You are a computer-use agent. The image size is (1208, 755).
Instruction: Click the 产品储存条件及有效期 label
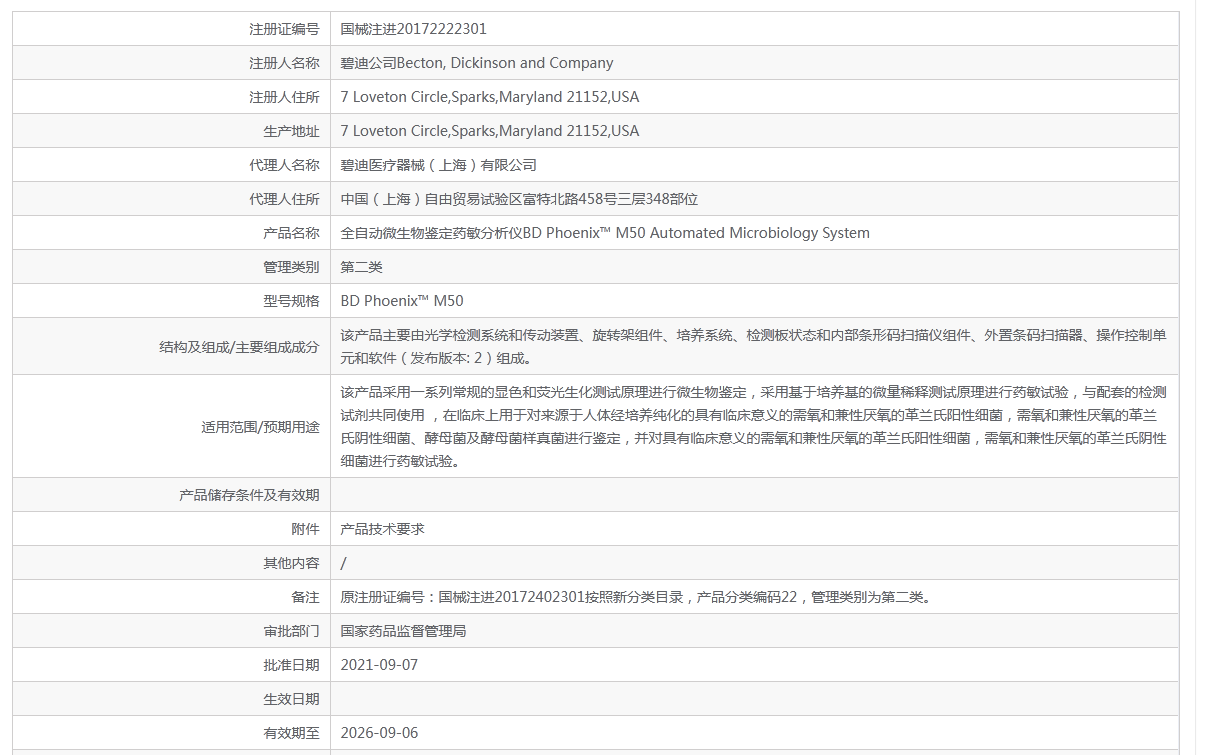[x=249, y=495]
